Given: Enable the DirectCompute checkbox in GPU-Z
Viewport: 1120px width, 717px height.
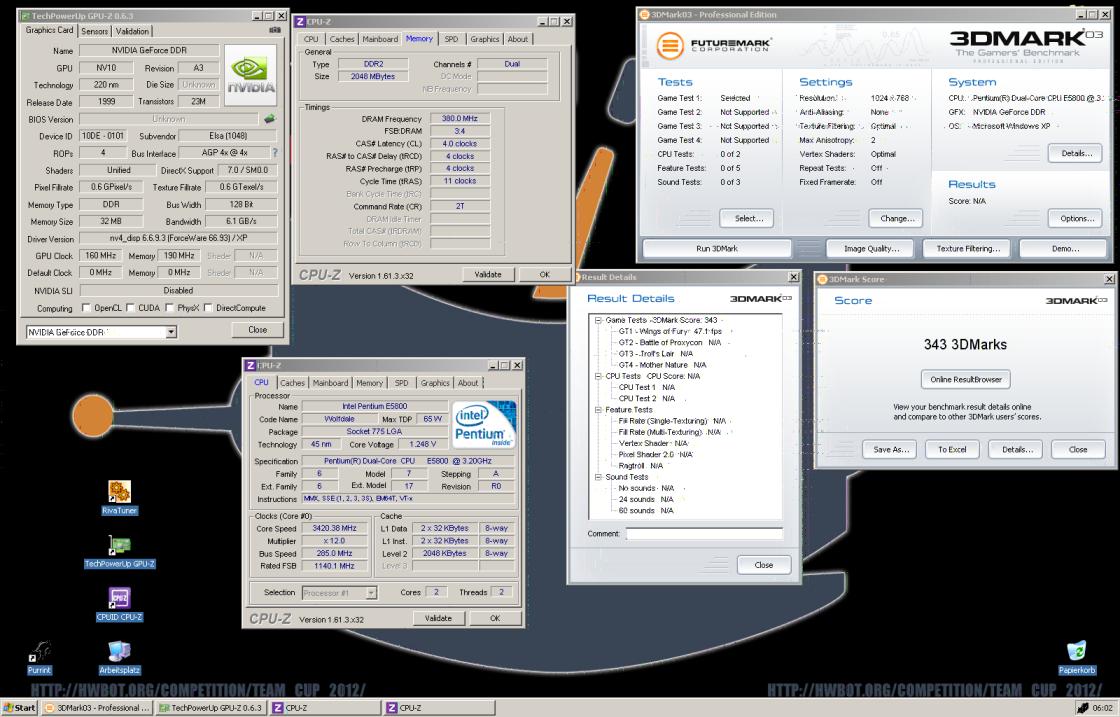Looking at the screenshot, I should coord(208,308).
